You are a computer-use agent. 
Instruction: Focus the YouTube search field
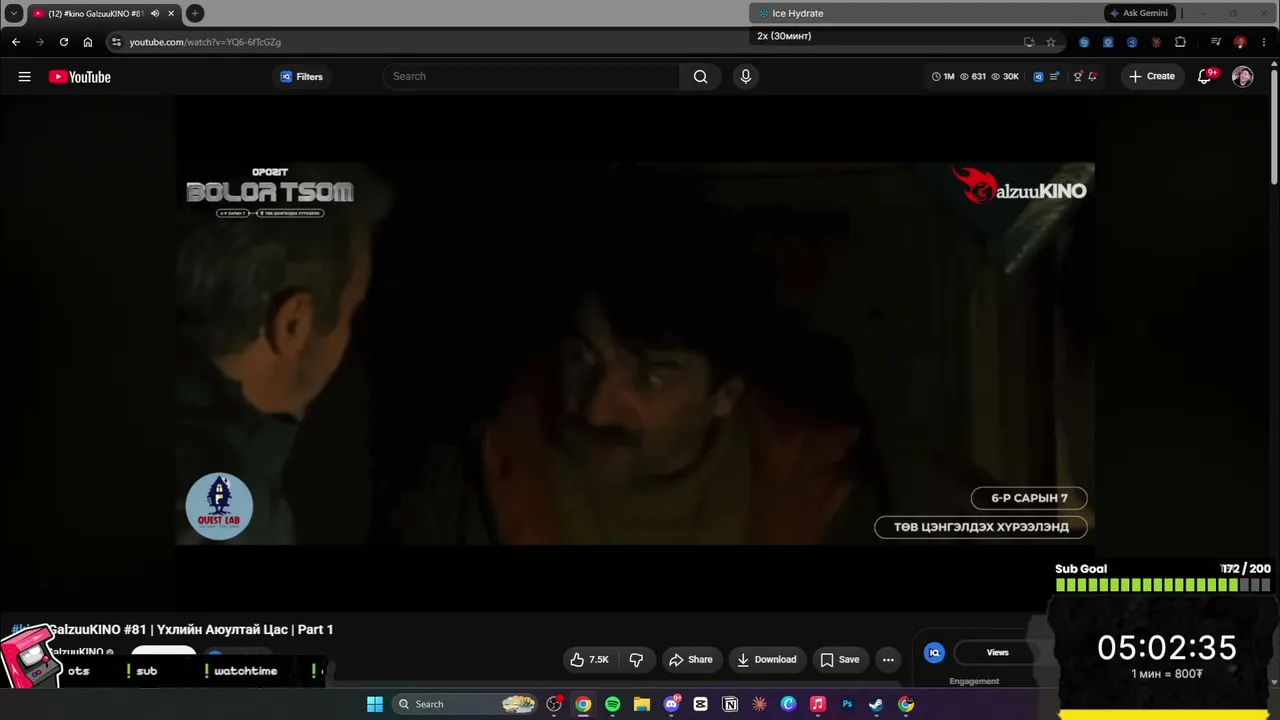coord(532,77)
